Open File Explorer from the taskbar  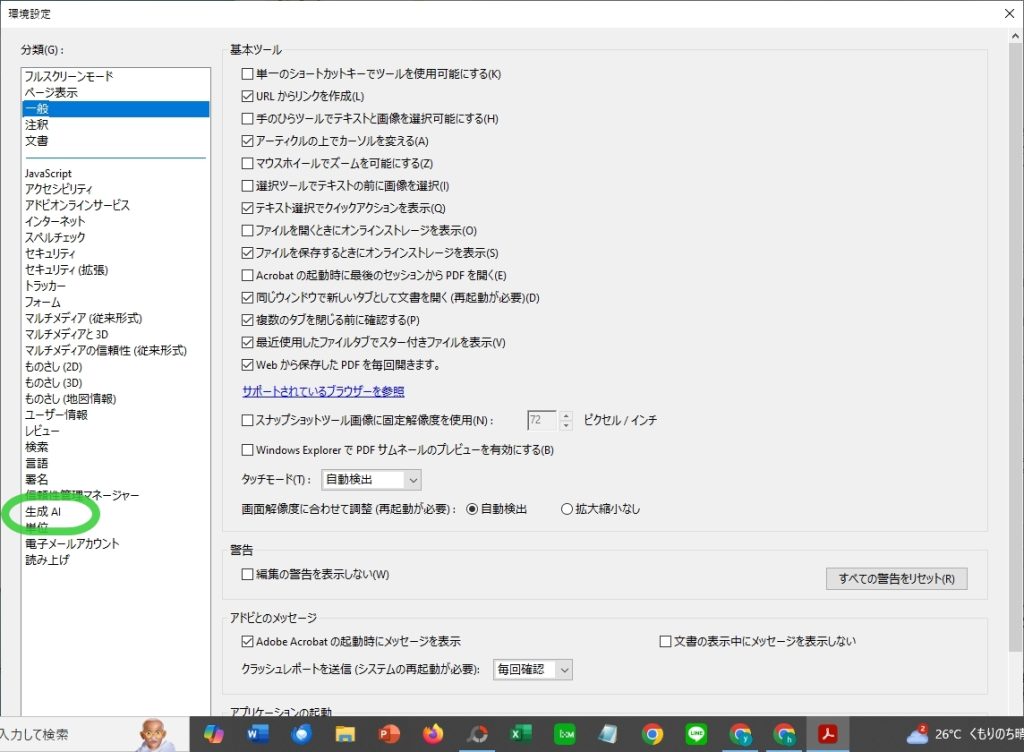344,735
